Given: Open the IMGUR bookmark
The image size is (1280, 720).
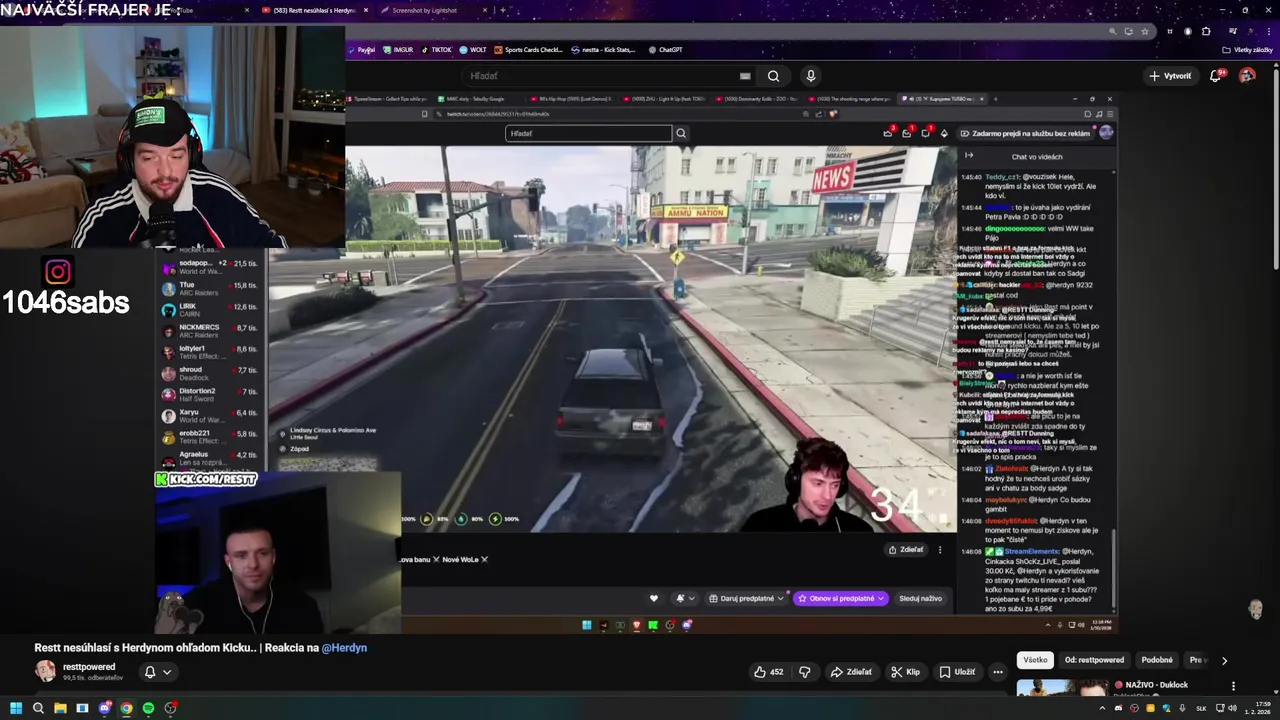Looking at the screenshot, I should point(398,49).
